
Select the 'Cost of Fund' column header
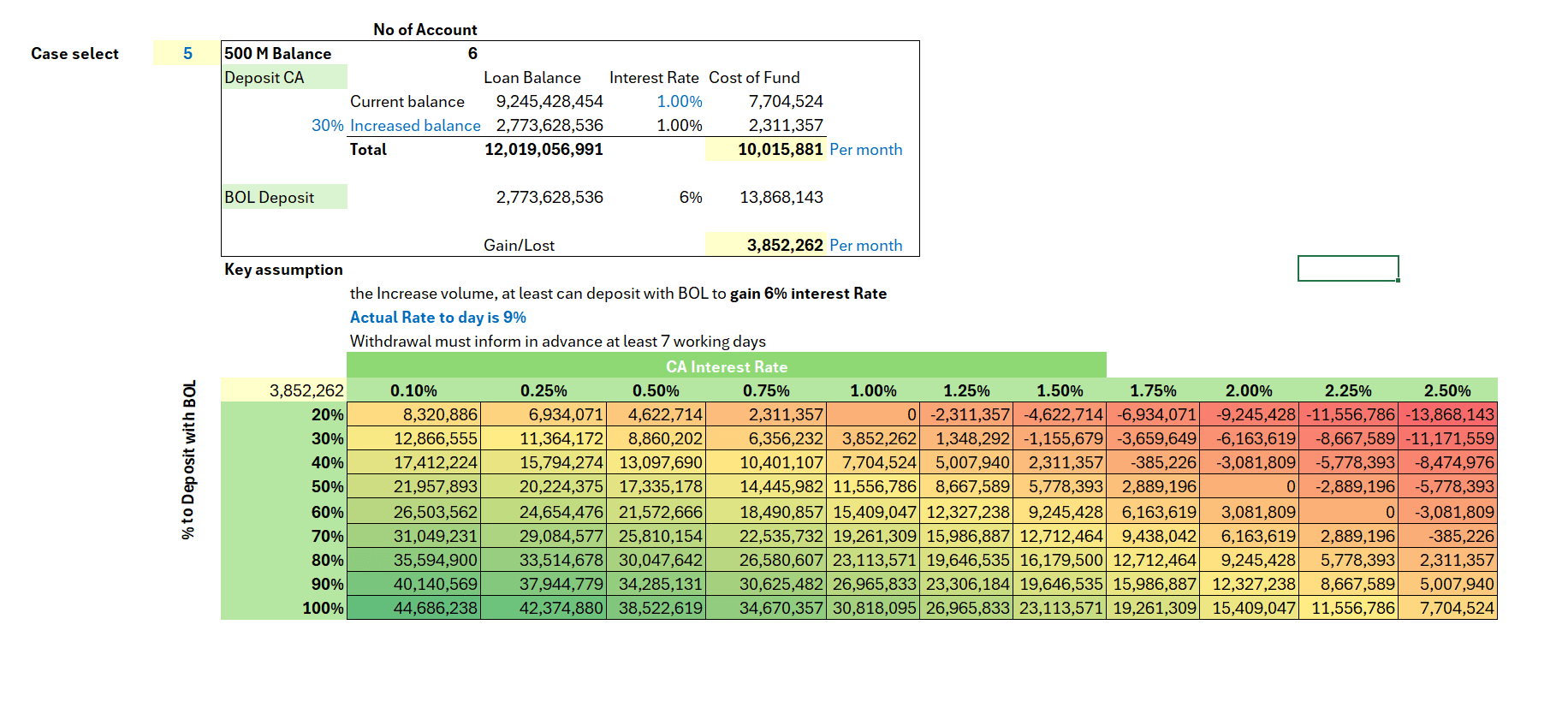[754, 77]
